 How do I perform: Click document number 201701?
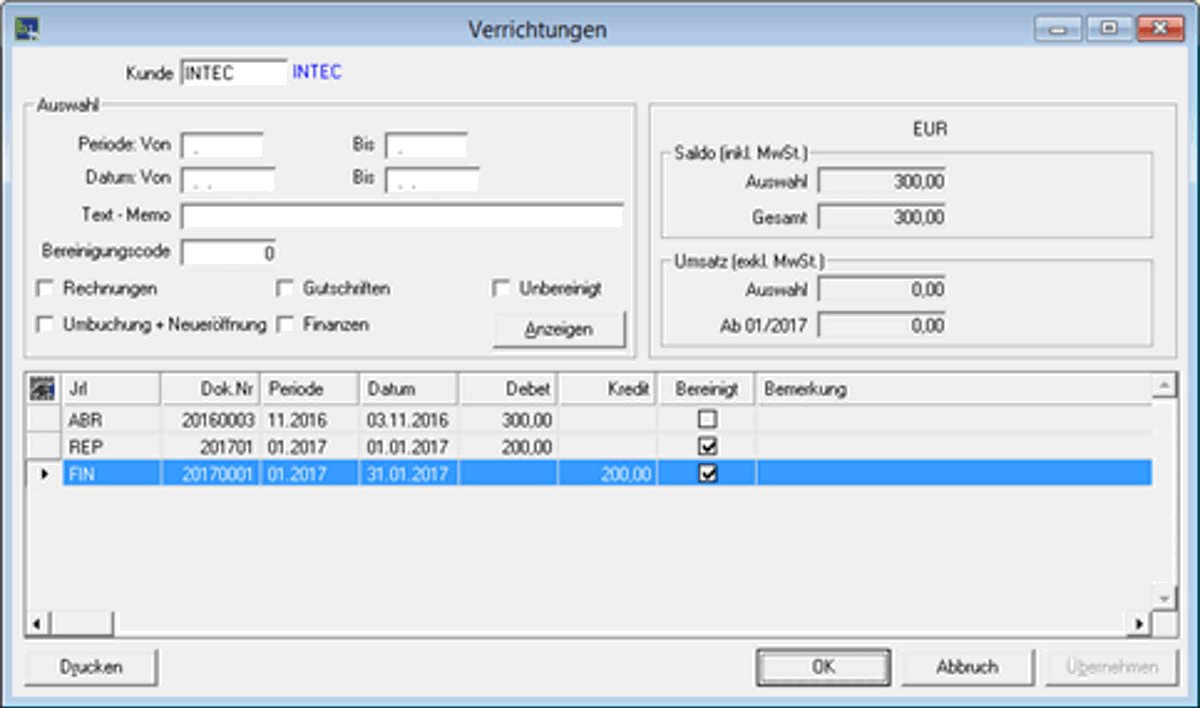[210, 447]
